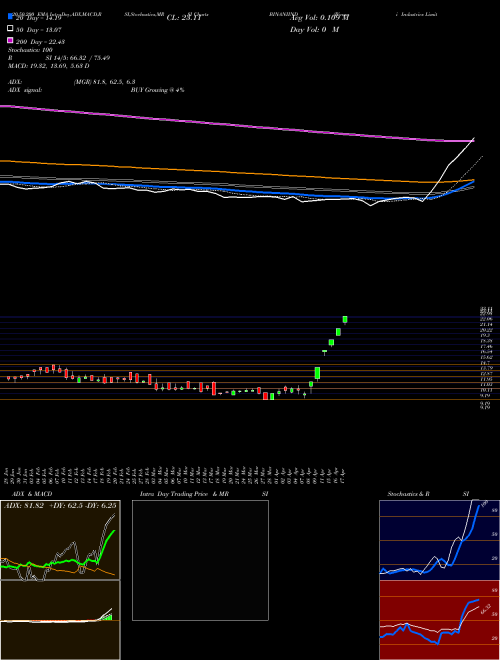Screen dimensions: 500x660
Task: Select the 'MACD: 19.32, 13.69, 5.63 D' reading
Action: pyautogui.click(x=48, y=66)
